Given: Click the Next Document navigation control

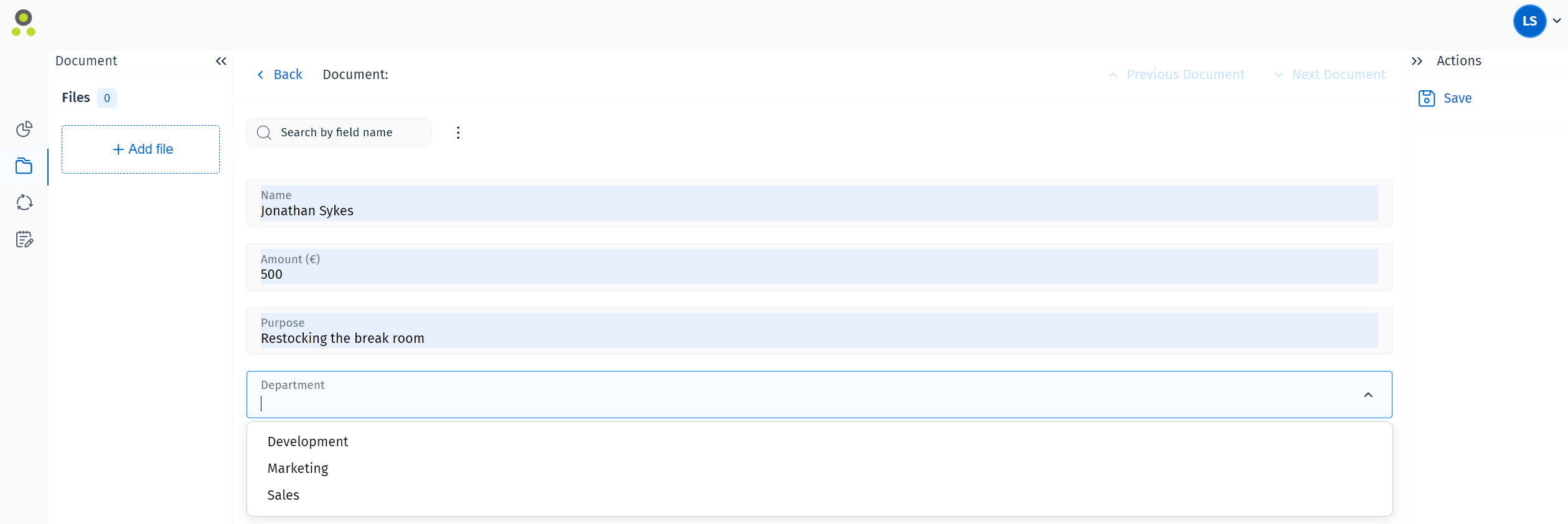Looking at the screenshot, I should [1330, 74].
